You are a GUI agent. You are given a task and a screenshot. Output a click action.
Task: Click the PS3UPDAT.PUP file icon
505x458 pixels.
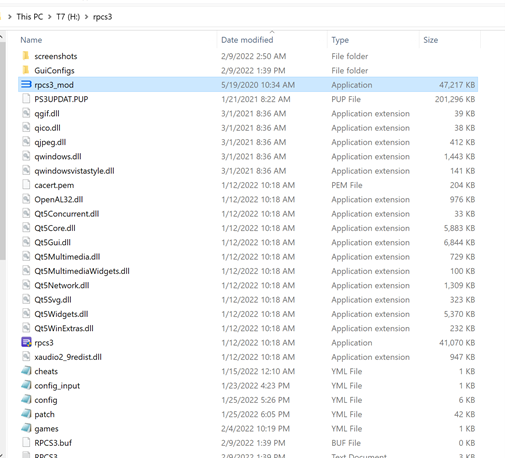click(26, 99)
